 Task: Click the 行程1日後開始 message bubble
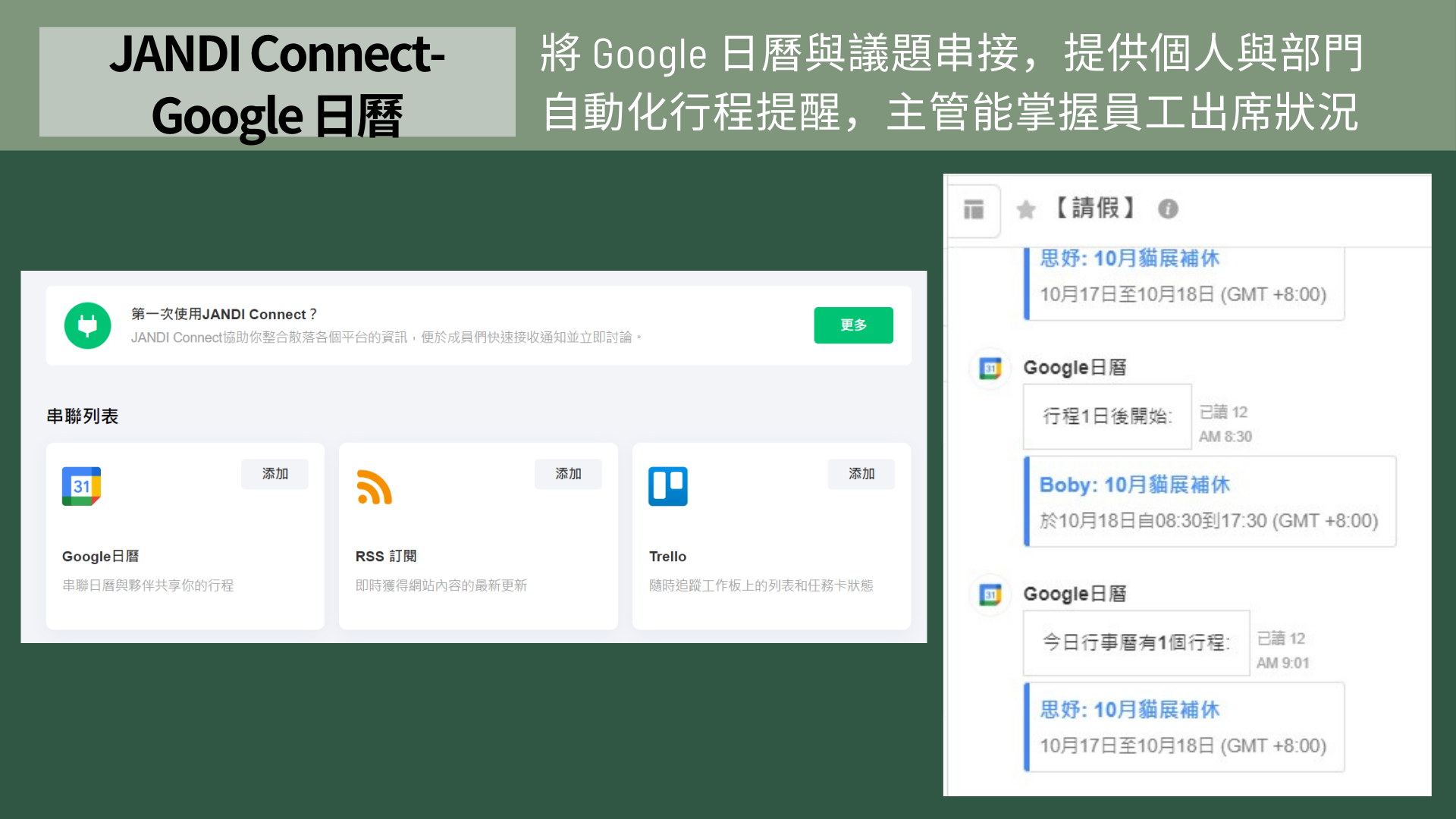1107,416
